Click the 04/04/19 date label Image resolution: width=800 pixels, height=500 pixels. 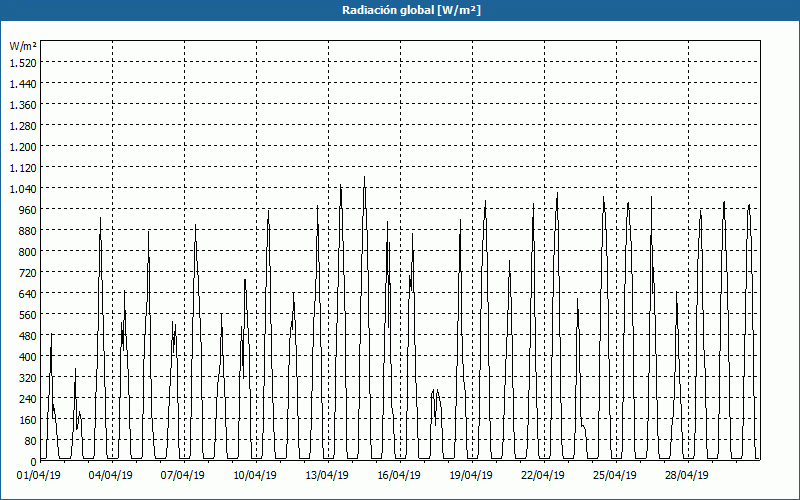[x=111, y=476]
